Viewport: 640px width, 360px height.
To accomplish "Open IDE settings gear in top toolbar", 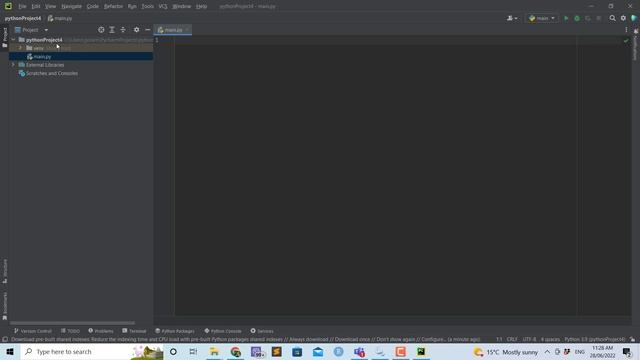I will point(623,18).
